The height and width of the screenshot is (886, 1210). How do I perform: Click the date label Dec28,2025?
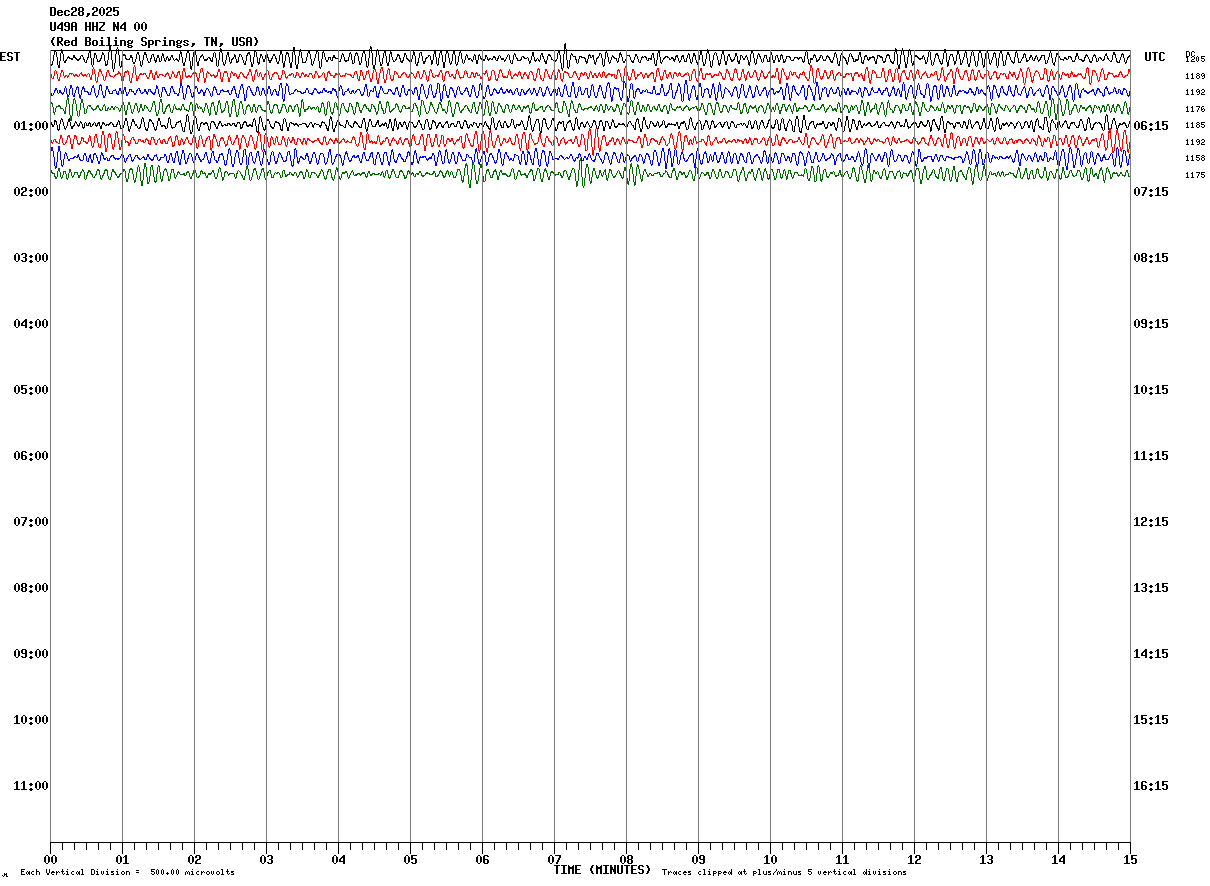[x=84, y=12]
